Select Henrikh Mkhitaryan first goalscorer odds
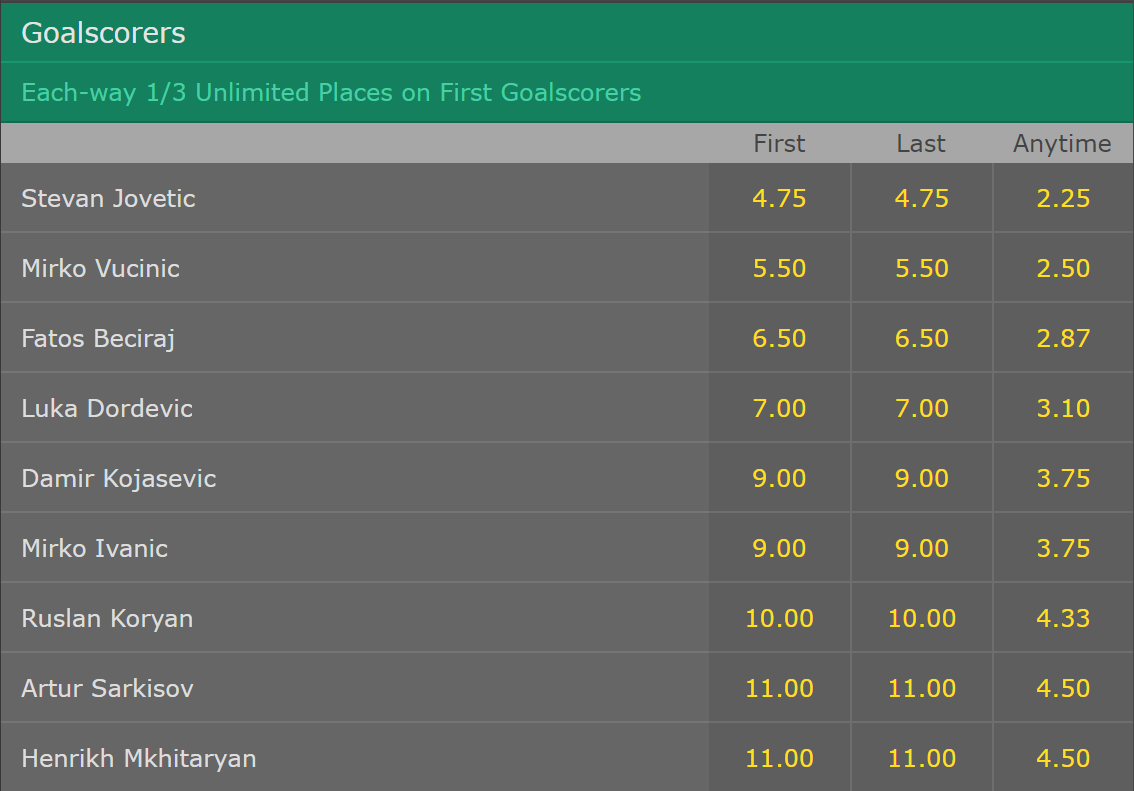The width and height of the screenshot is (1134, 791). [779, 758]
